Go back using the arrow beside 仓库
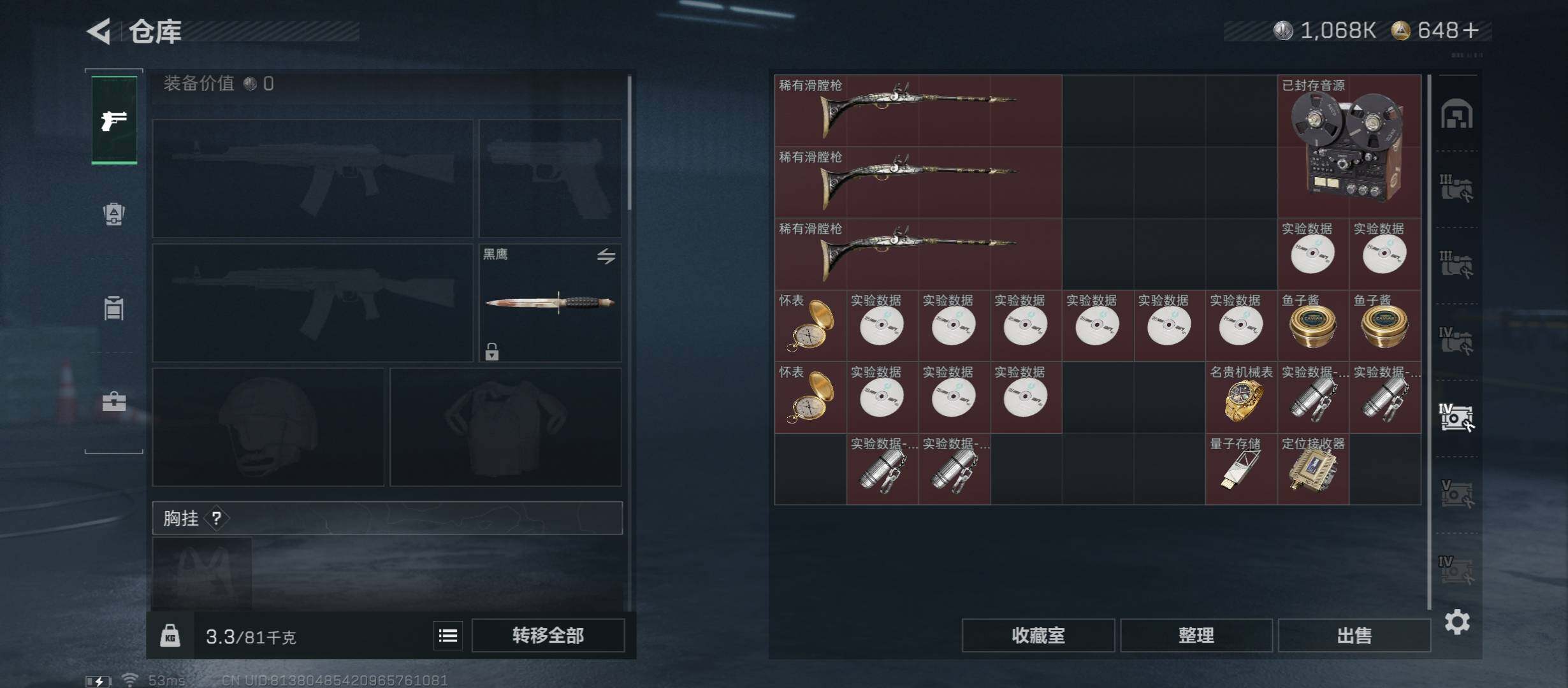Viewport: 1568px width, 688px height. pos(99,31)
